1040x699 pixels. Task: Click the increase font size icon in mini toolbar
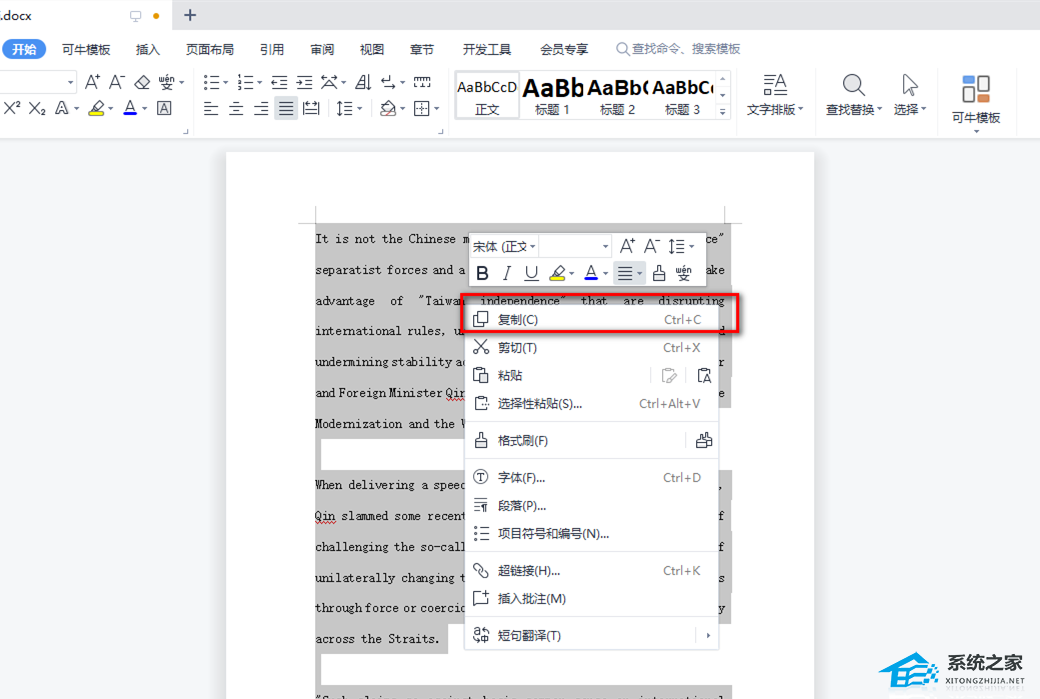coord(627,246)
